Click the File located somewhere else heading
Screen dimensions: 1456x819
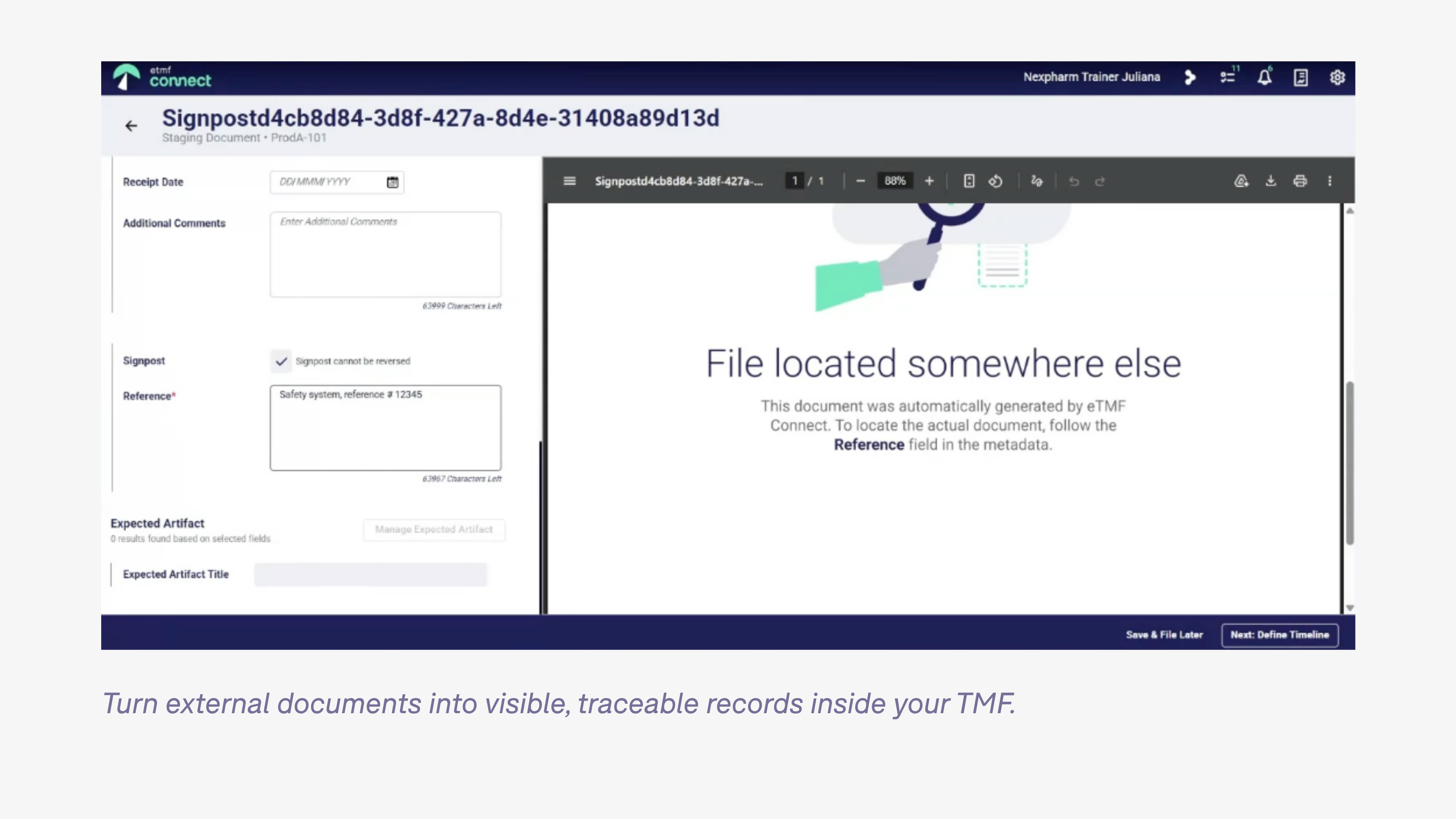[x=943, y=364]
